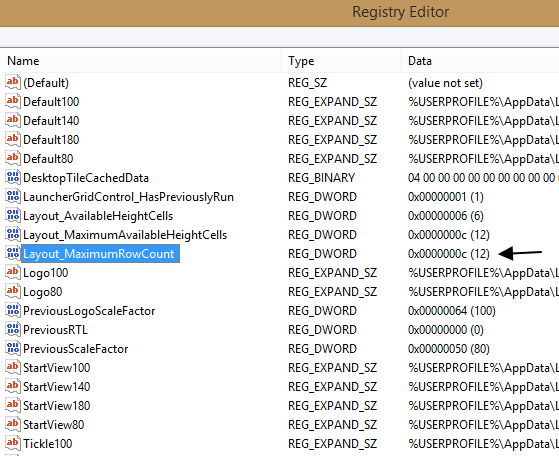
Task: Select the Logo100 string icon
Action: click(x=13, y=272)
